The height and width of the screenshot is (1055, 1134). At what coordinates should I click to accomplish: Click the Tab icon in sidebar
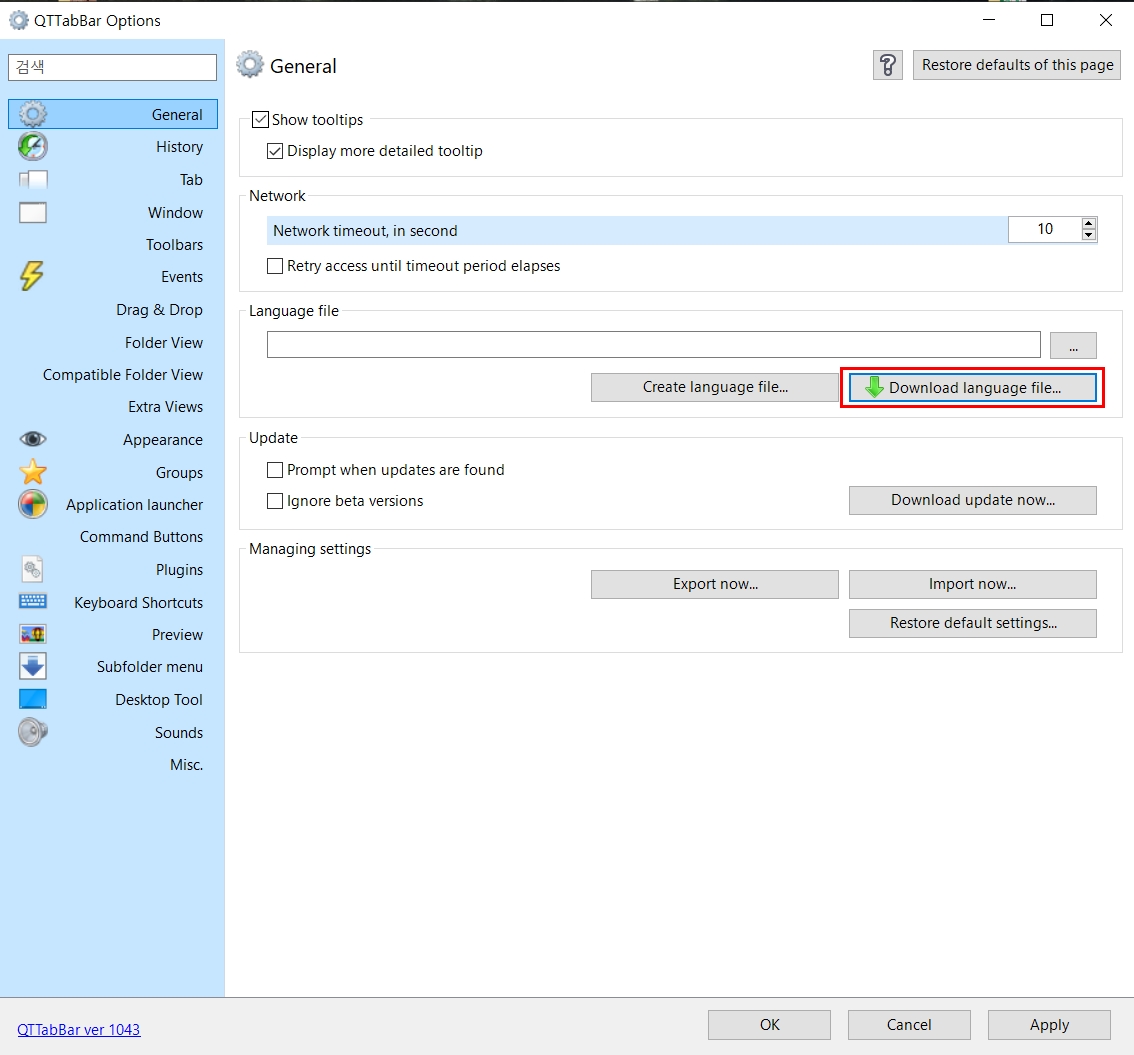click(x=33, y=179)
